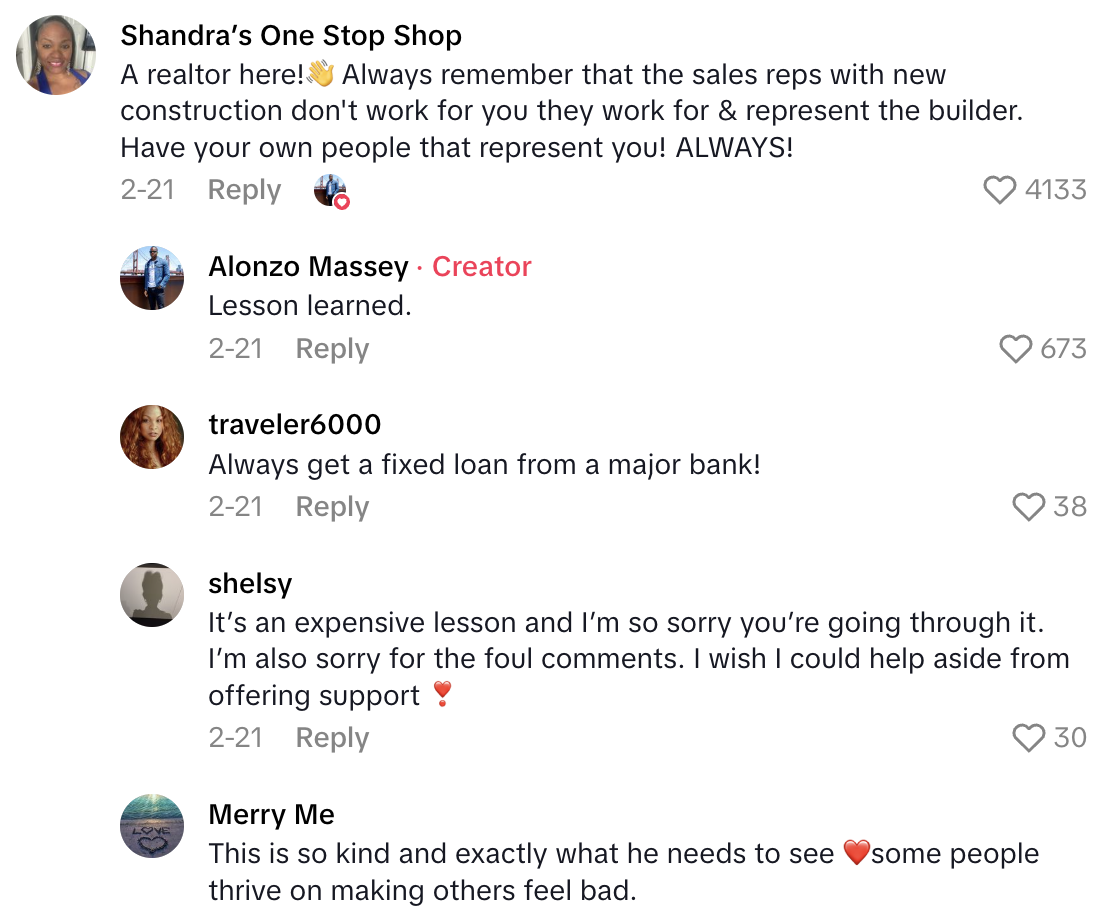This screenshot has height=912, width=1118.
Task: Click creator-liked badge under Shandra's comment
Action: [331, 190]
